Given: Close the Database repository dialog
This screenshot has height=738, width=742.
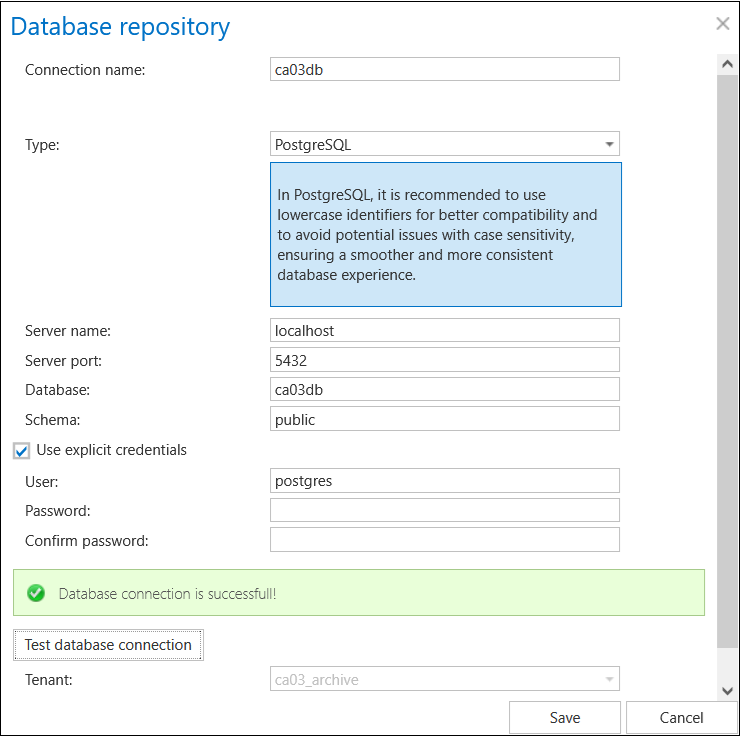Looking at the screenshot, I should [722, 24].
